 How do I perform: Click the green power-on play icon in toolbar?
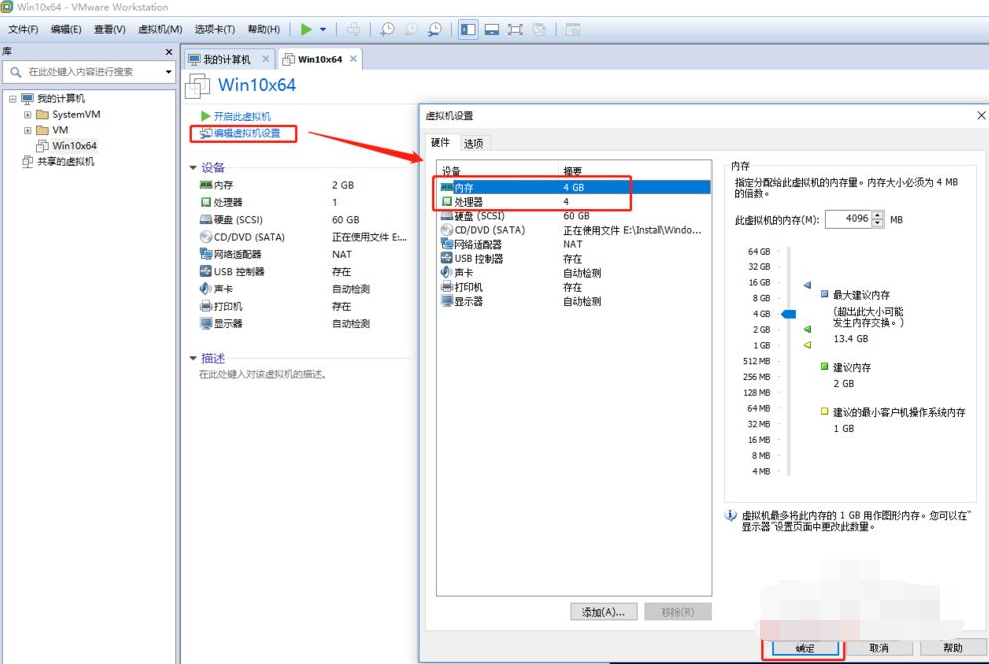307,30
